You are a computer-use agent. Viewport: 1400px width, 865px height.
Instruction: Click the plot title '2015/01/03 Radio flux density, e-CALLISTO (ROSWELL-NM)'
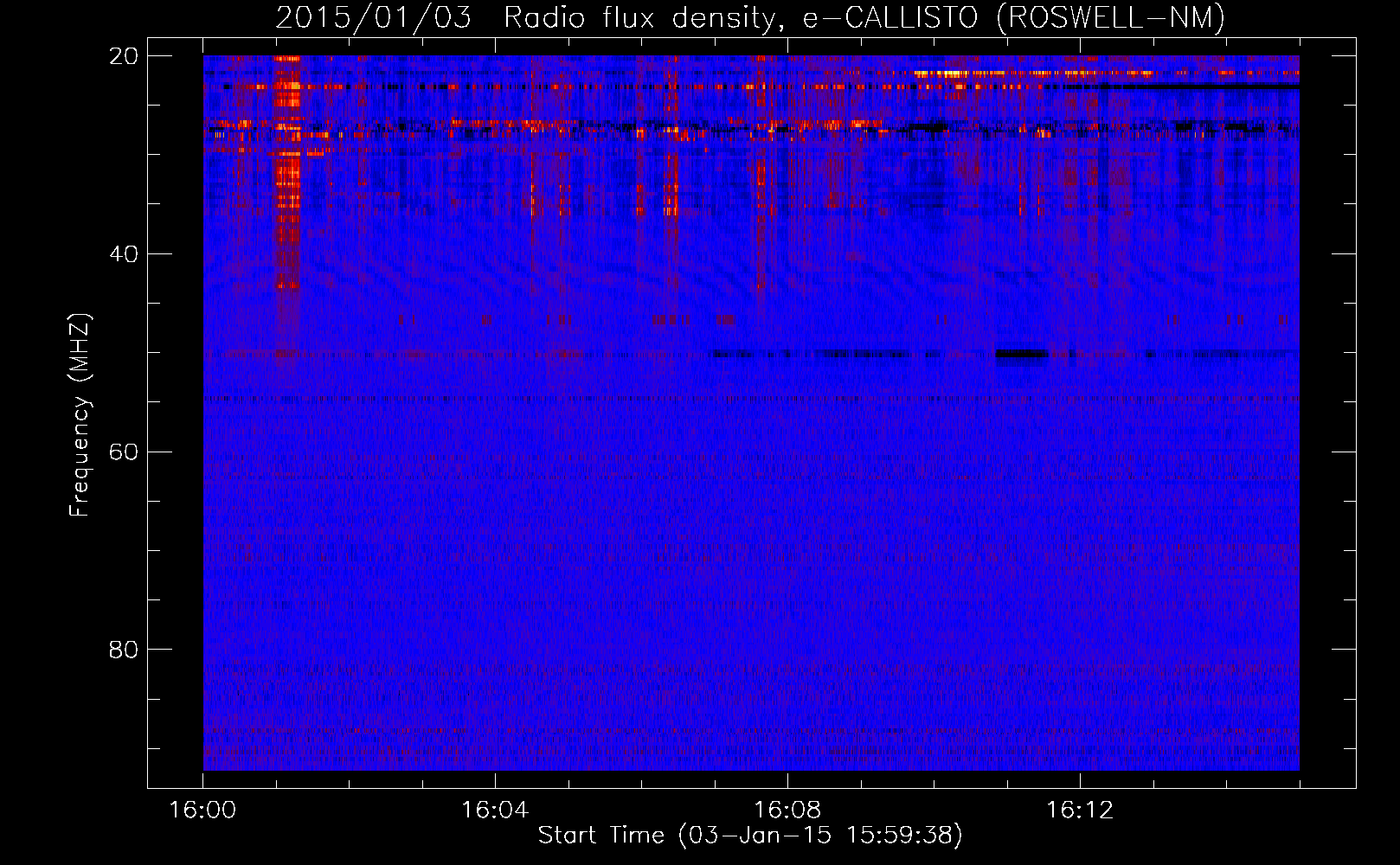750,17
